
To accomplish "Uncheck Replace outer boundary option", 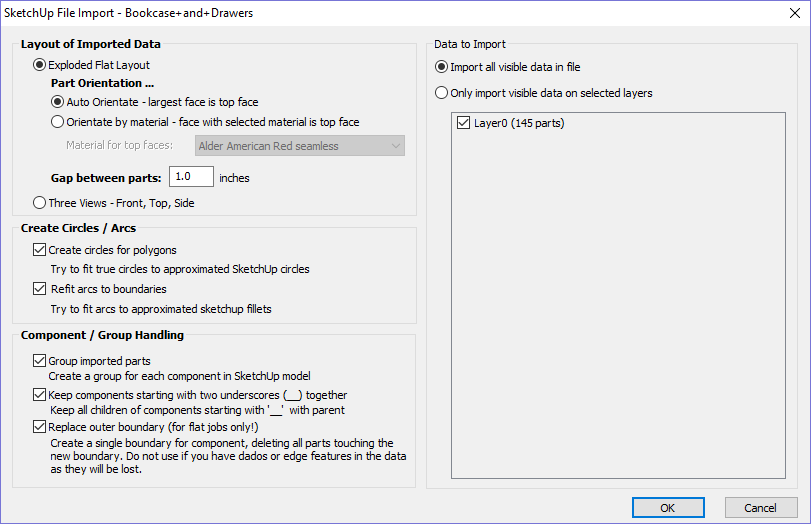I will point(39,427).
